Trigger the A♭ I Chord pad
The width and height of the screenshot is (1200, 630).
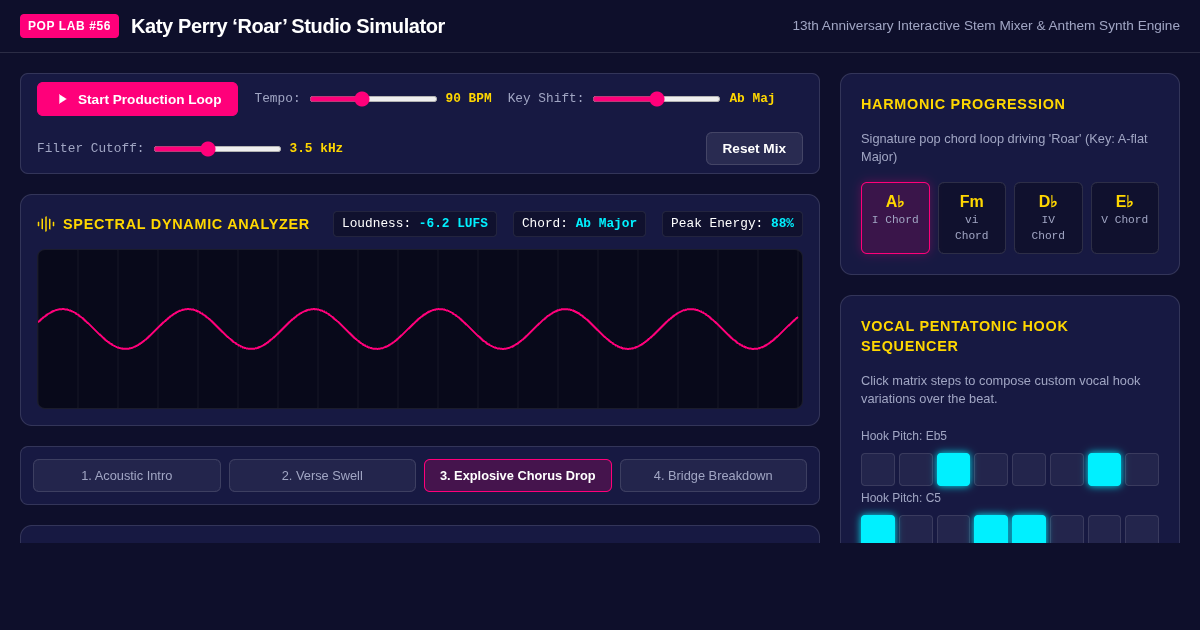(x=895, y=218)
